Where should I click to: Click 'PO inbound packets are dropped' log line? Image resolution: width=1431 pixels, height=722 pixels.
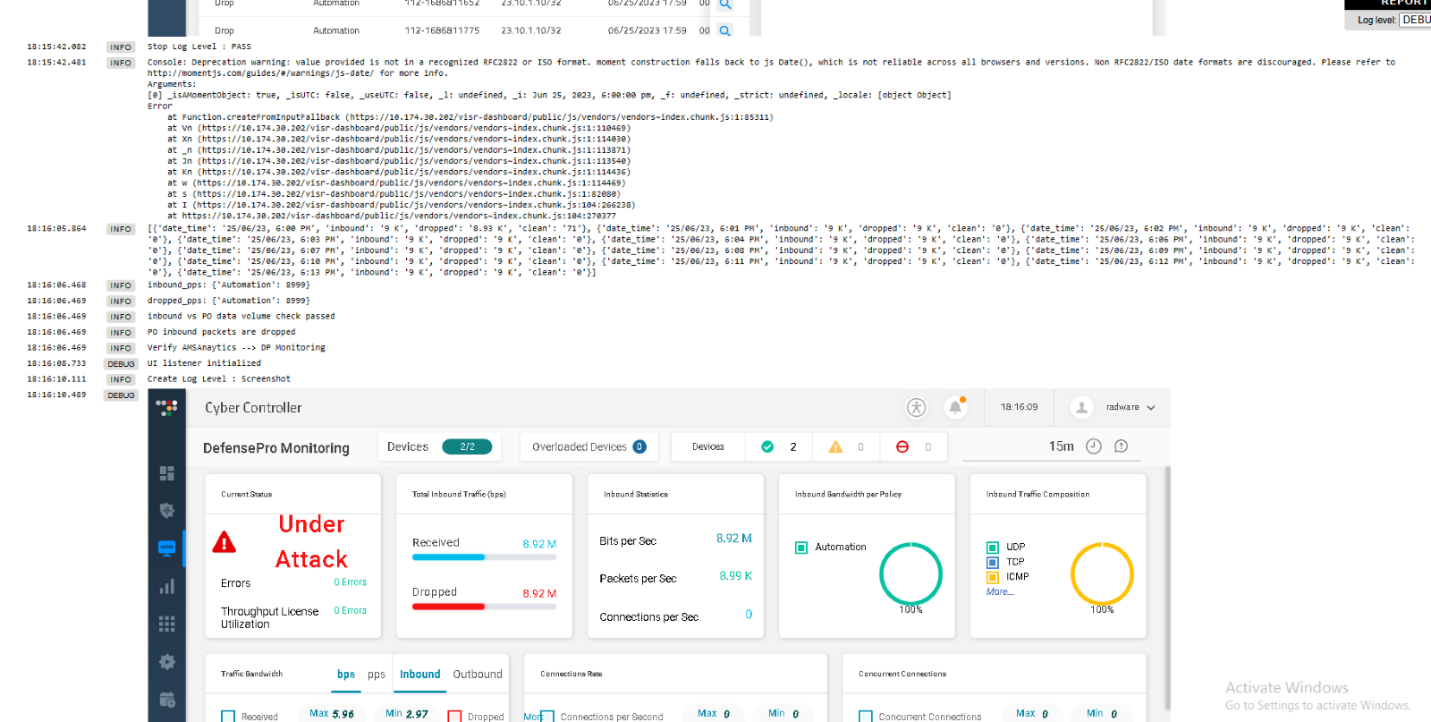pos(221,332)
